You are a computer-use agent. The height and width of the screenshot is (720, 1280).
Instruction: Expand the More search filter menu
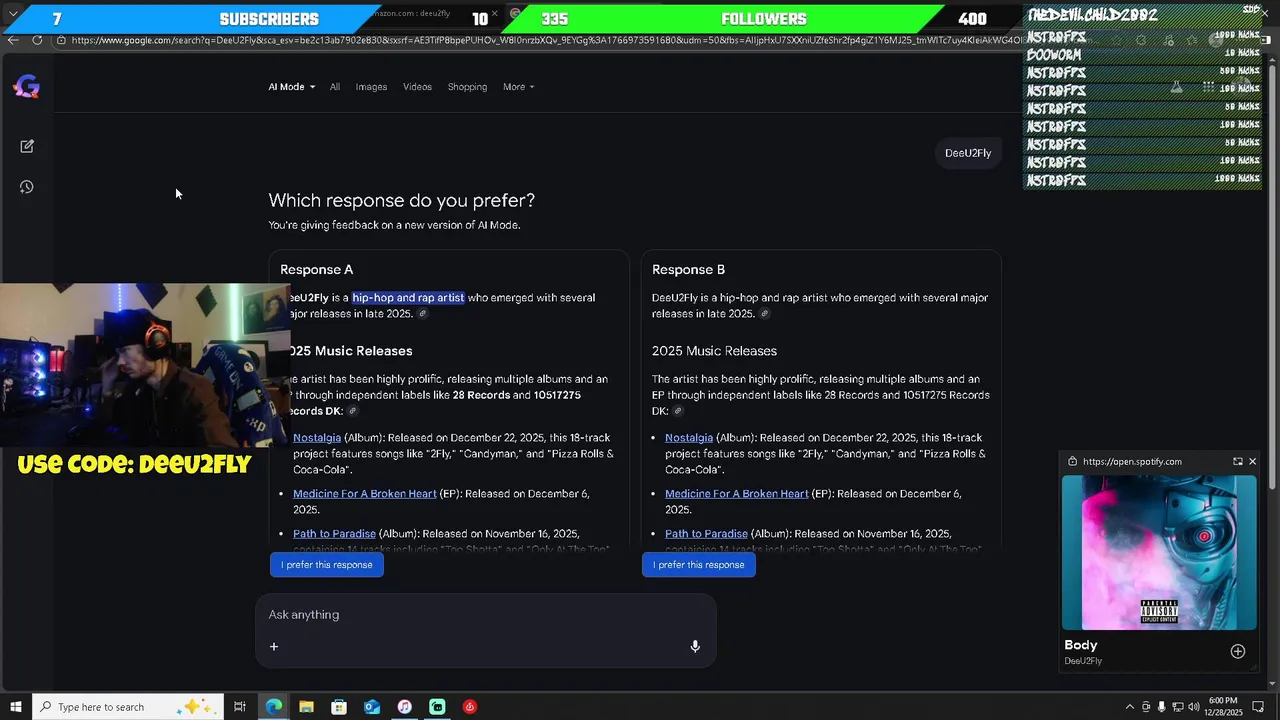(x=518, y=87)
